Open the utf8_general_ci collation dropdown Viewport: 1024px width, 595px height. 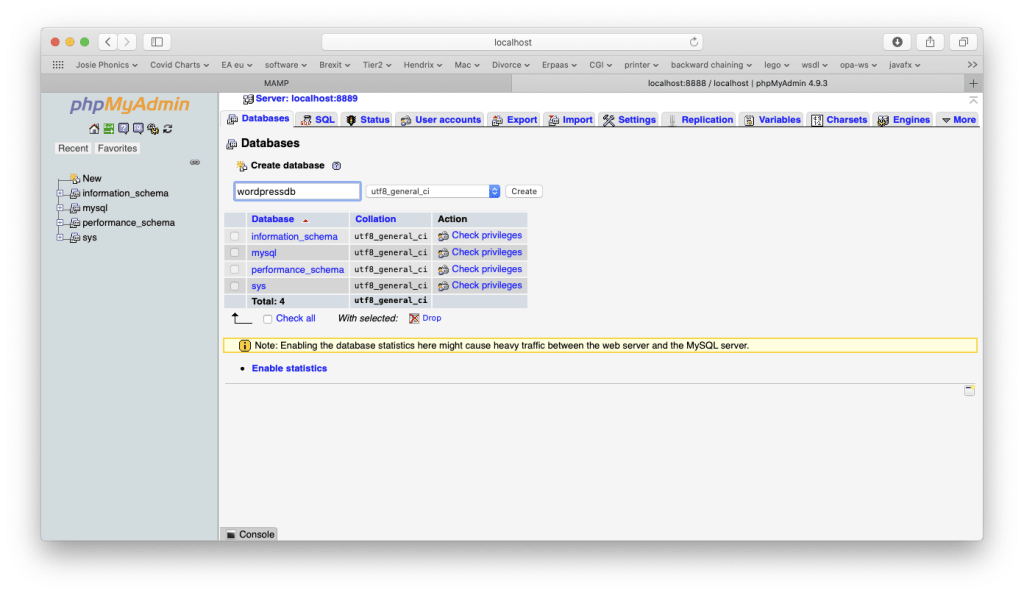pyautogui.click(x=433, y=191)
